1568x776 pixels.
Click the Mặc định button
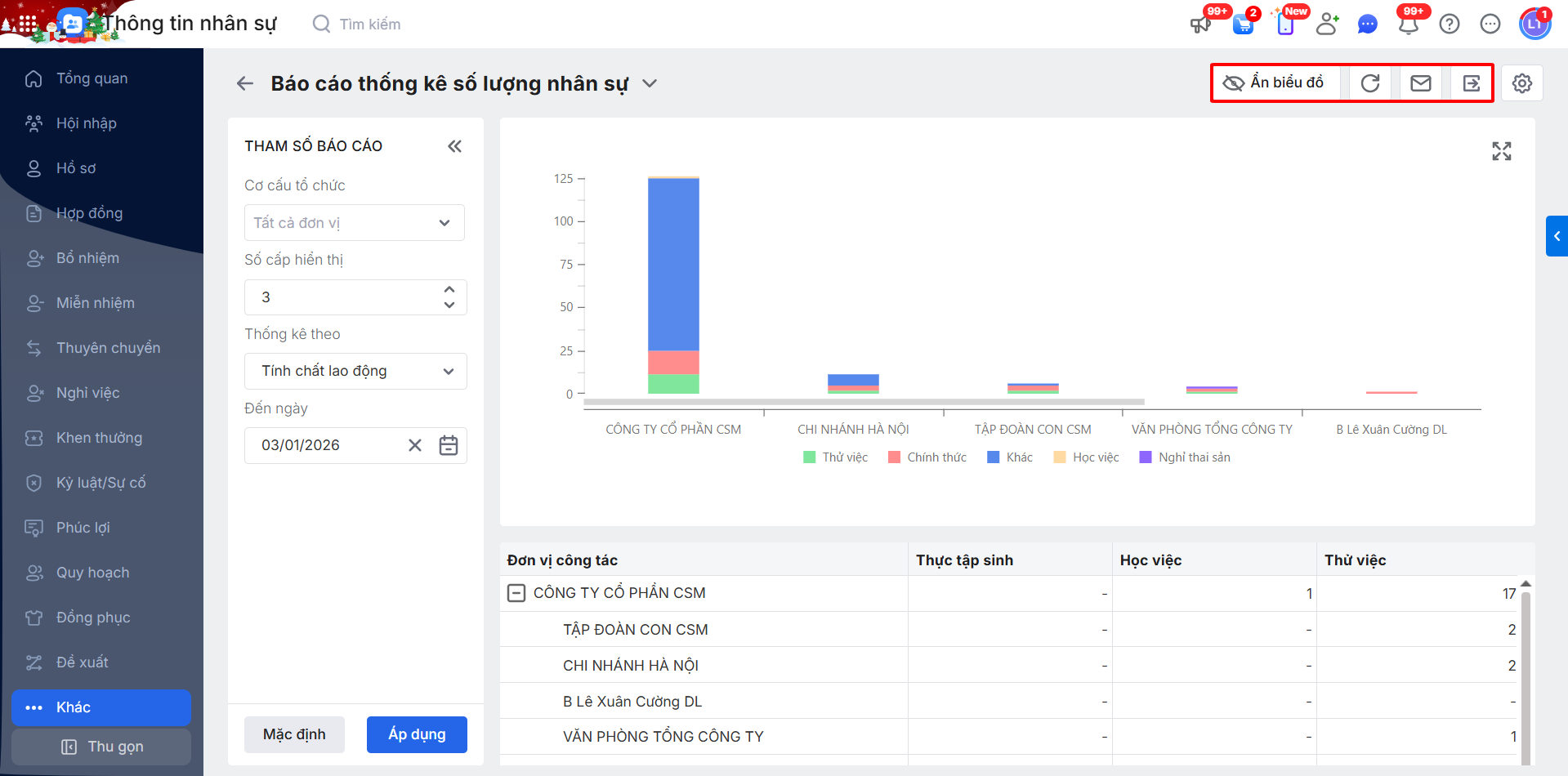tap(294, 734)
